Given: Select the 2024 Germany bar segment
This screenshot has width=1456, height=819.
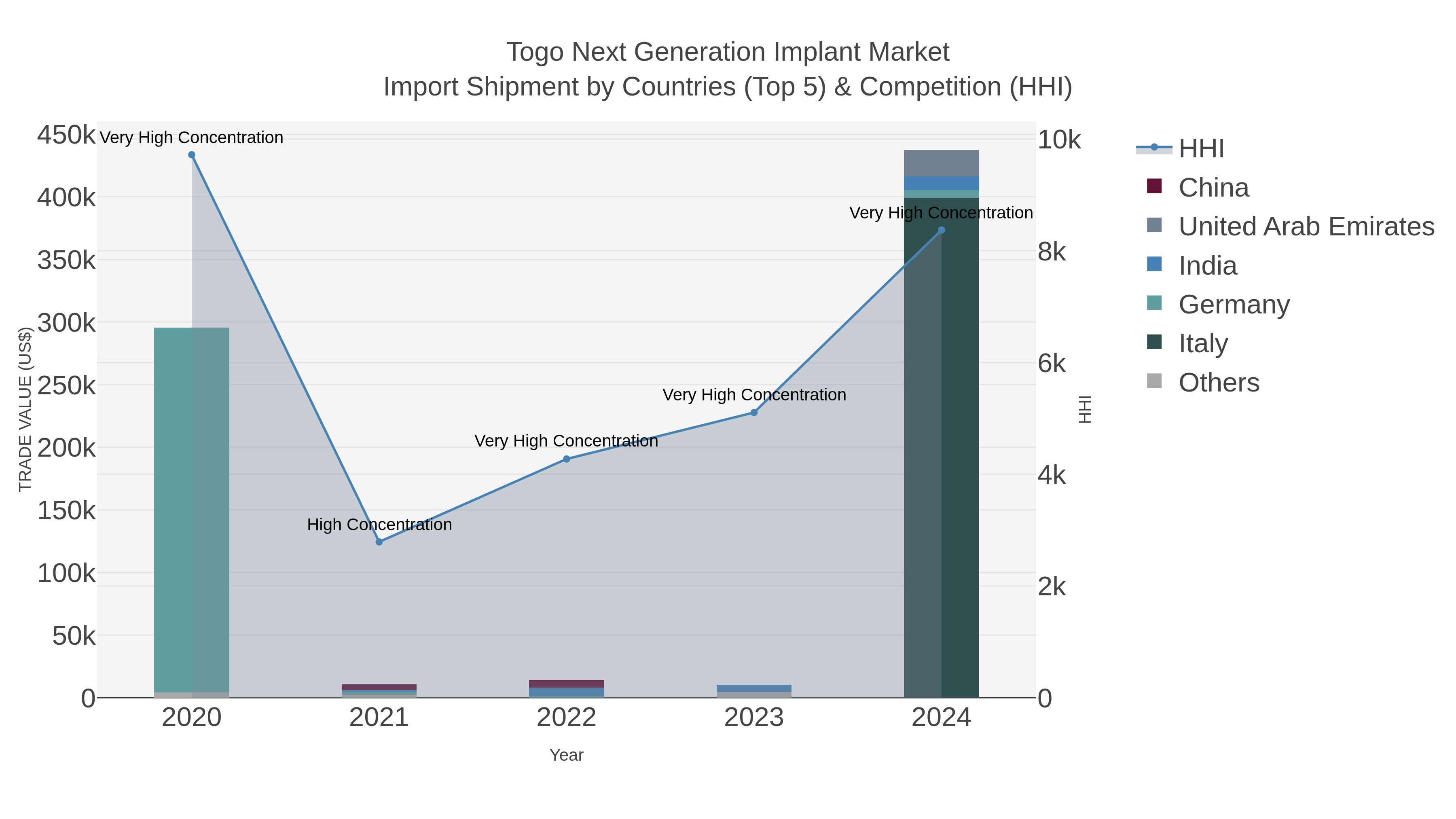Looking at the screenshot, I should 941,194.
